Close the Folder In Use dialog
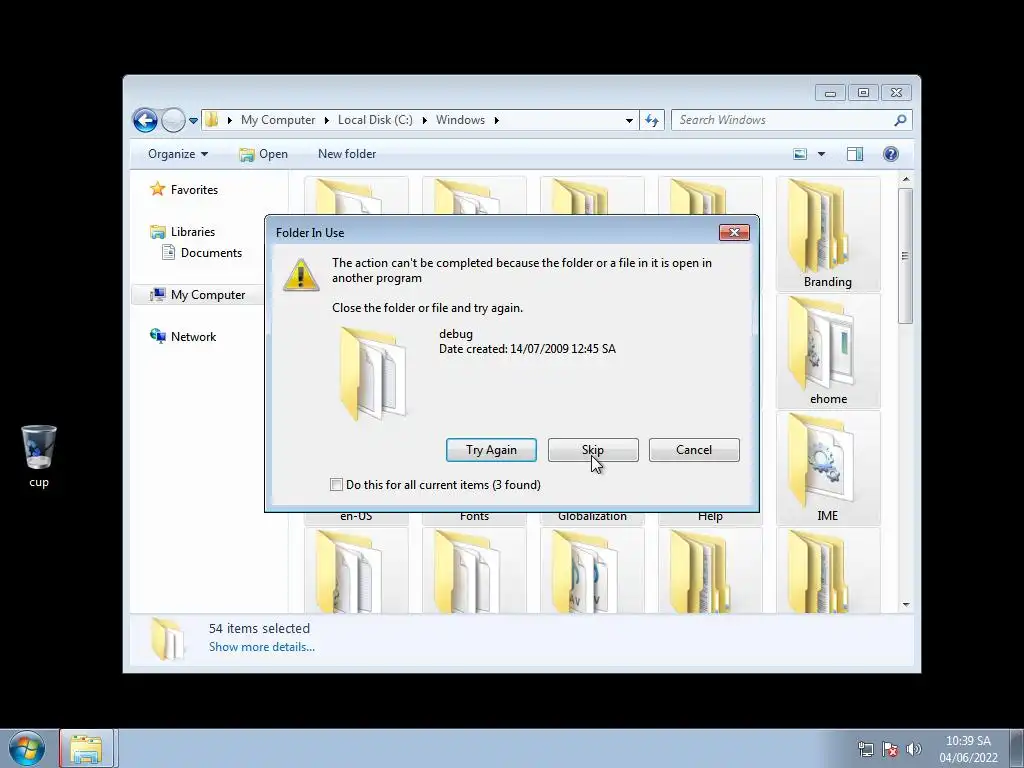This screenshot has width=1024, height=768. (x=734, y=232)
